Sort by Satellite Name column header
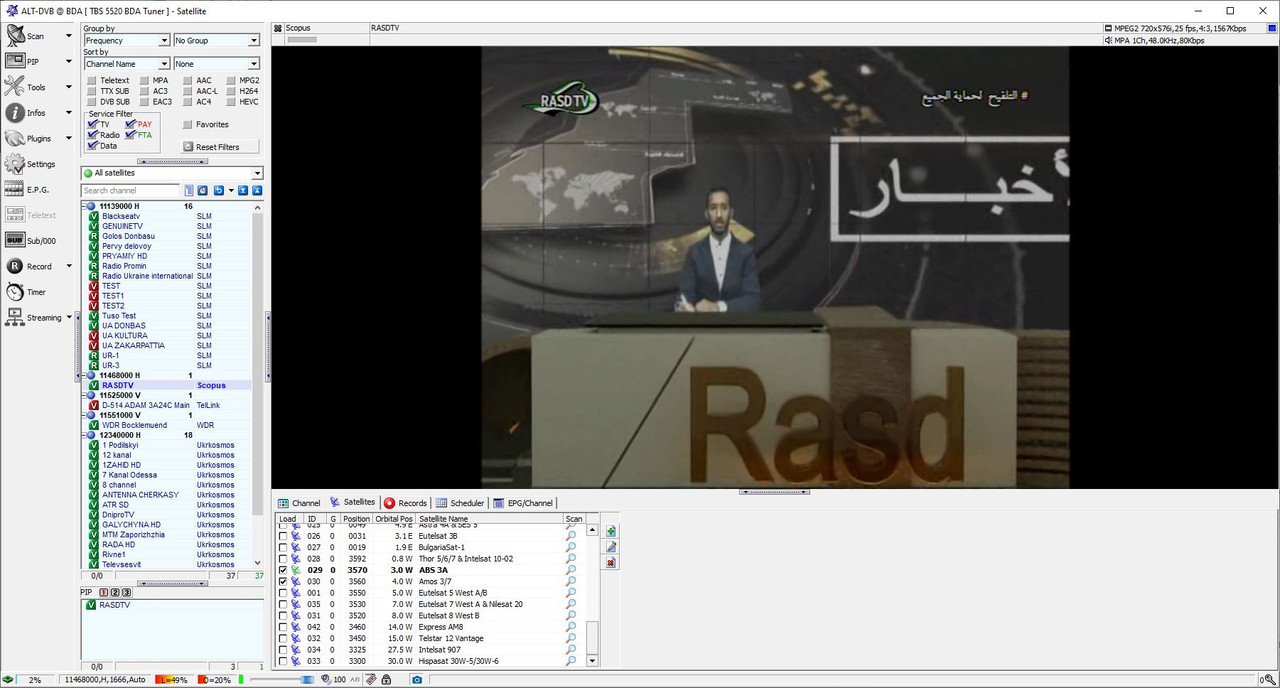Screen dimensions: 1280x688 point(489,519)
